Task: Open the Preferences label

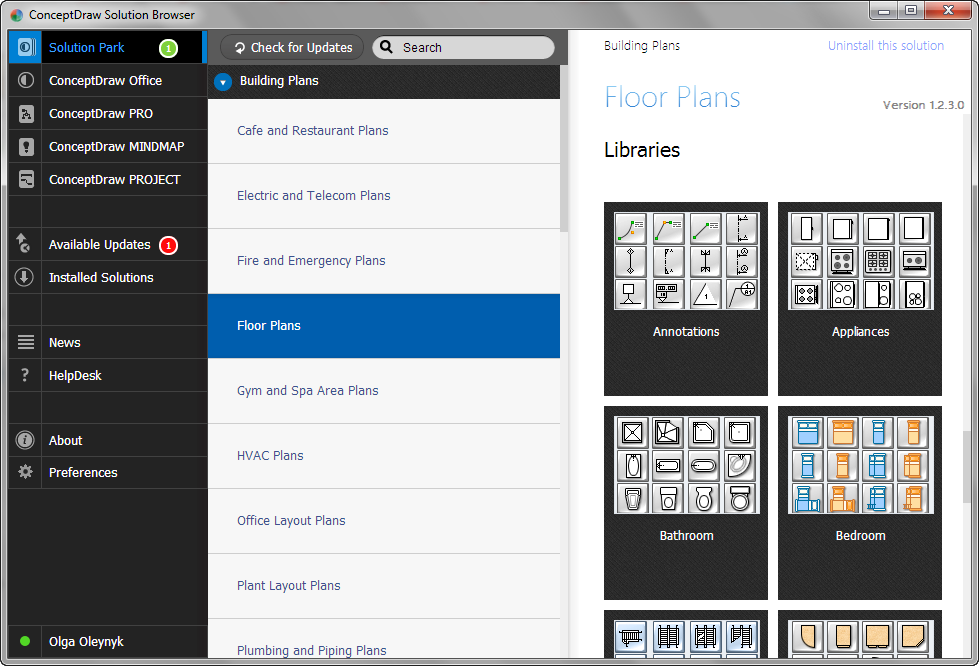Action: 83,473
